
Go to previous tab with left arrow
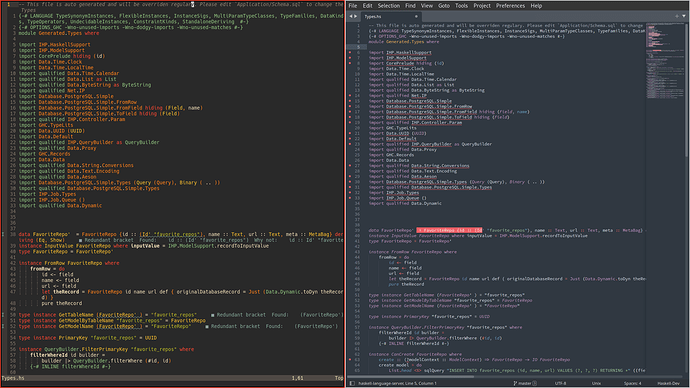pyautogui.click(x=351, y=17)
